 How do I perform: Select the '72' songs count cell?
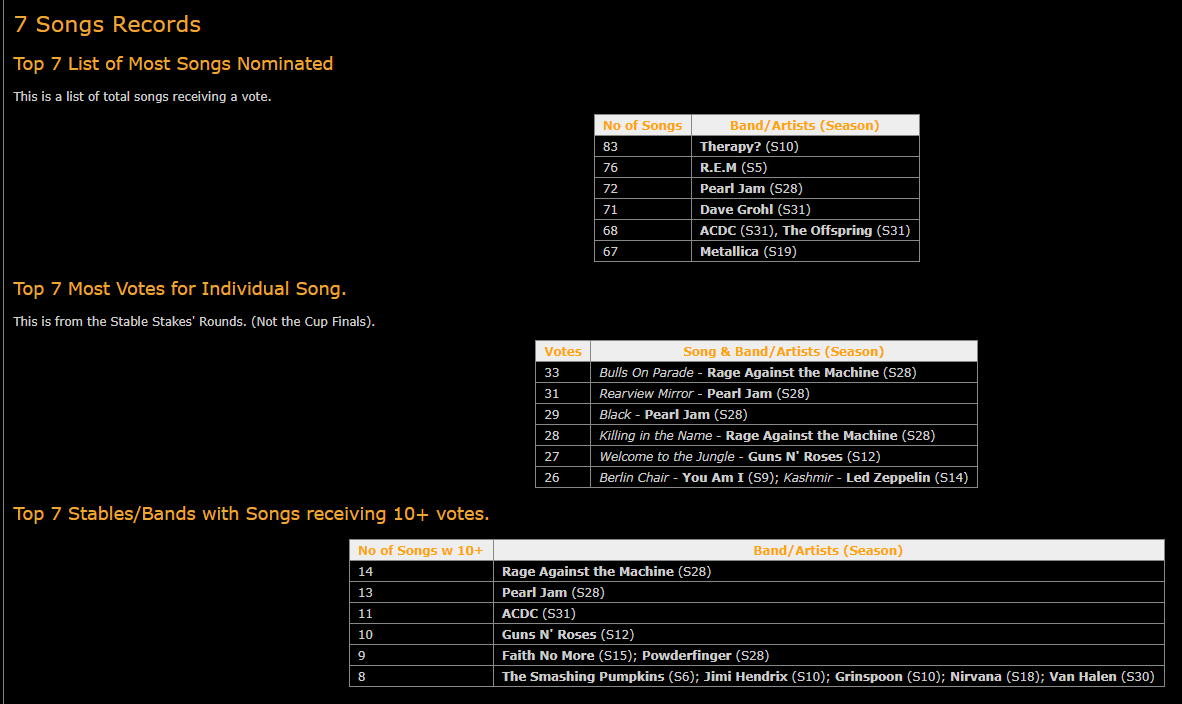click(642, 188)
